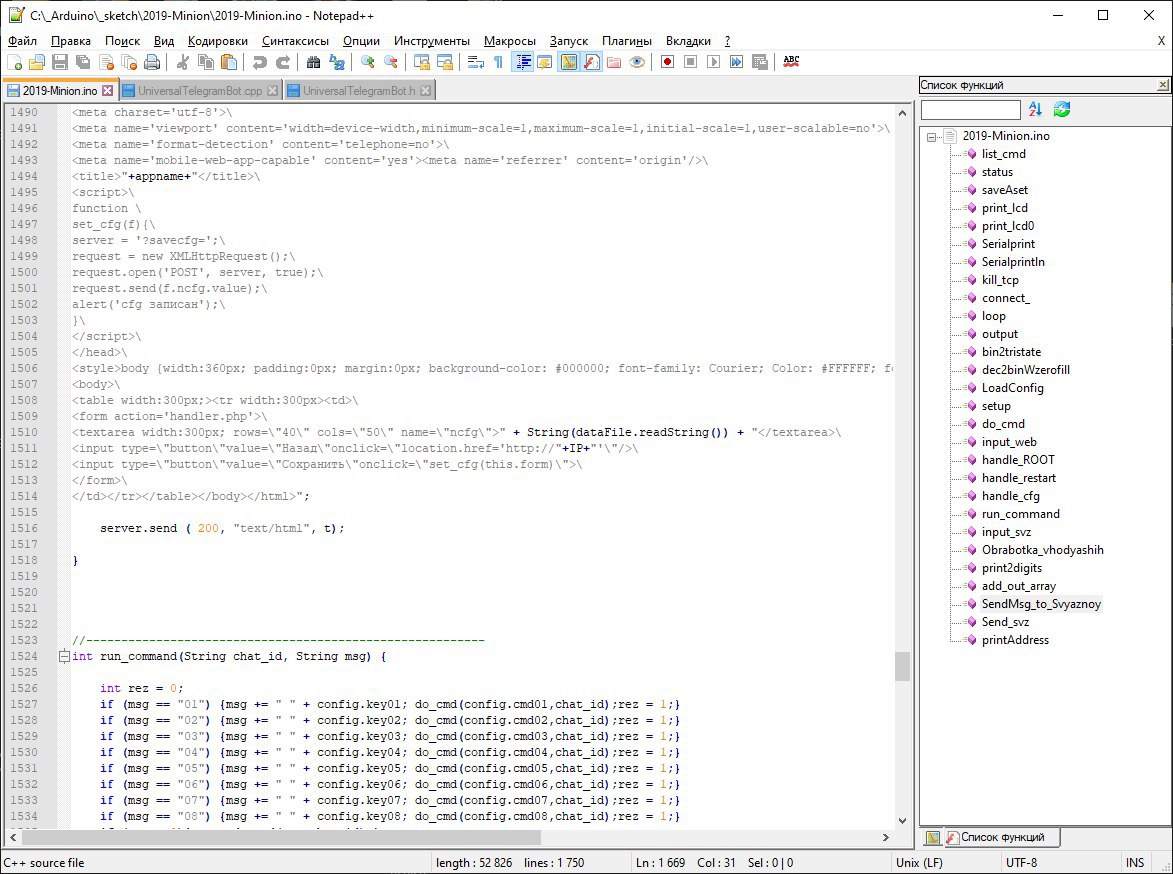Toggle show all characters pilcrow icon
1173x874 pixels.
pos(498,62)
